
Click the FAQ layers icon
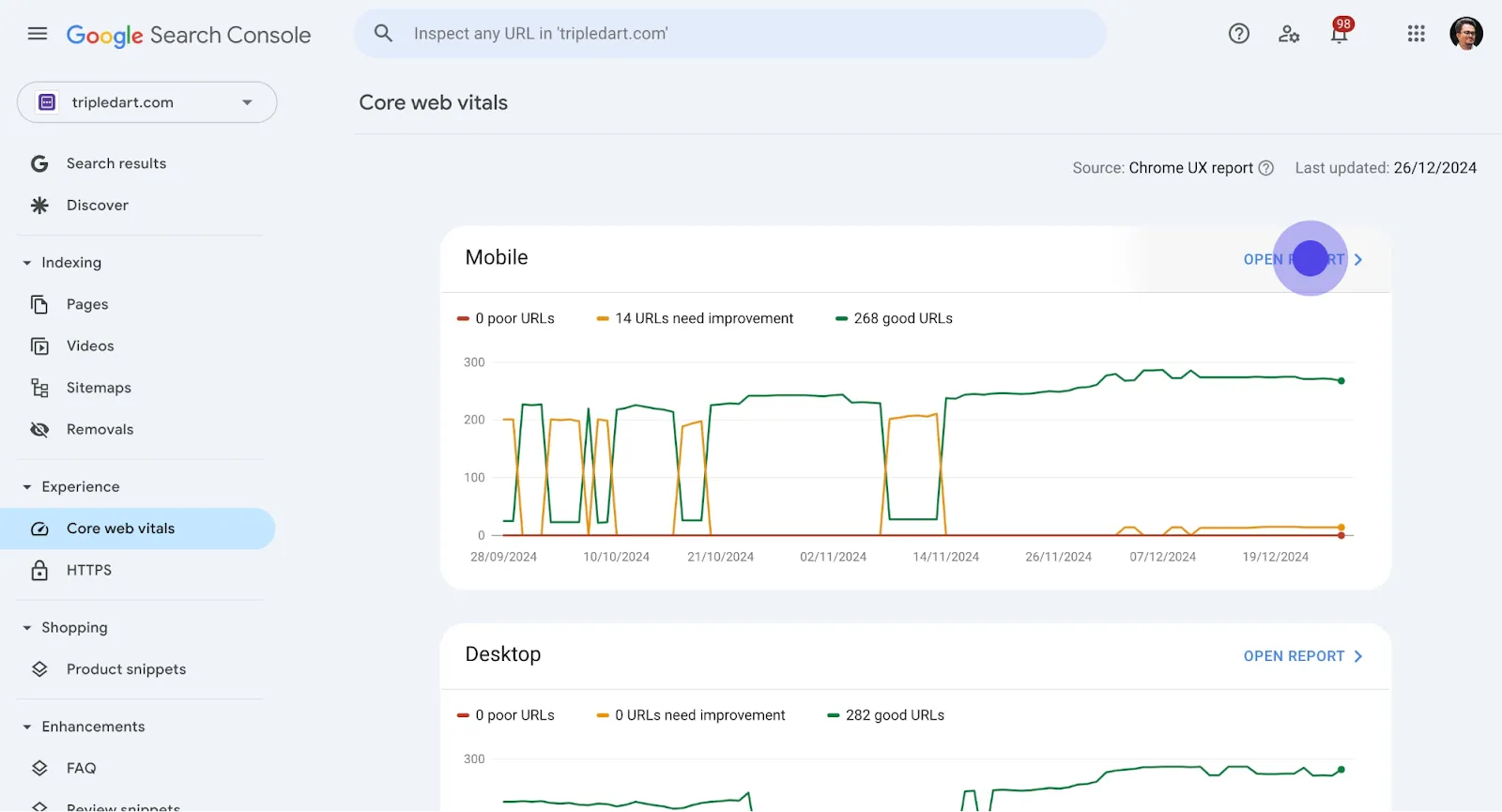pyautogui.click(x=39, y=768)
